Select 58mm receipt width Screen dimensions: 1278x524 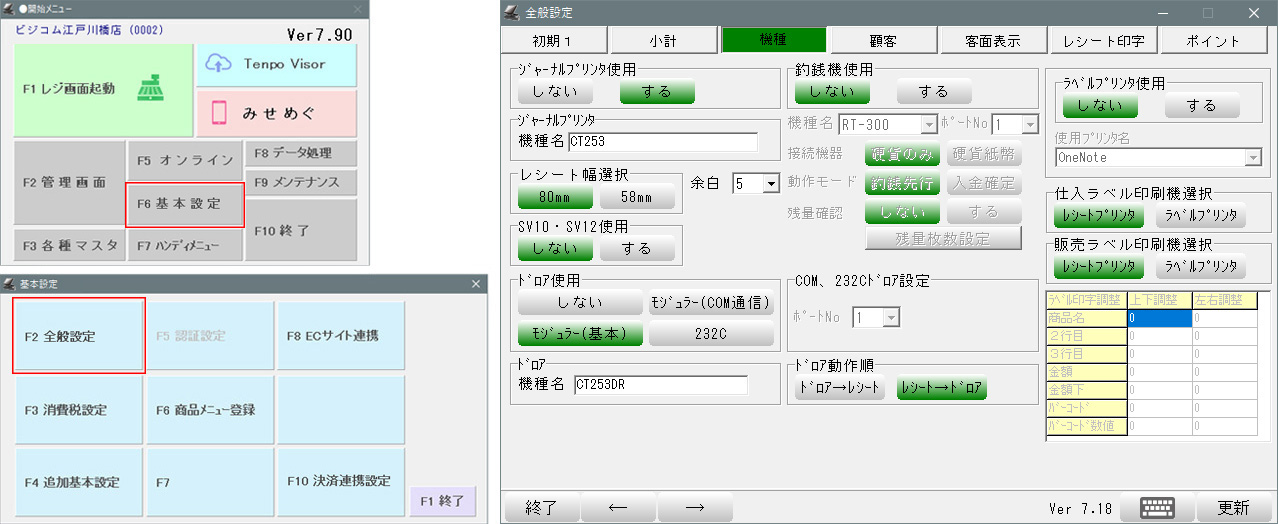[637, 197]
